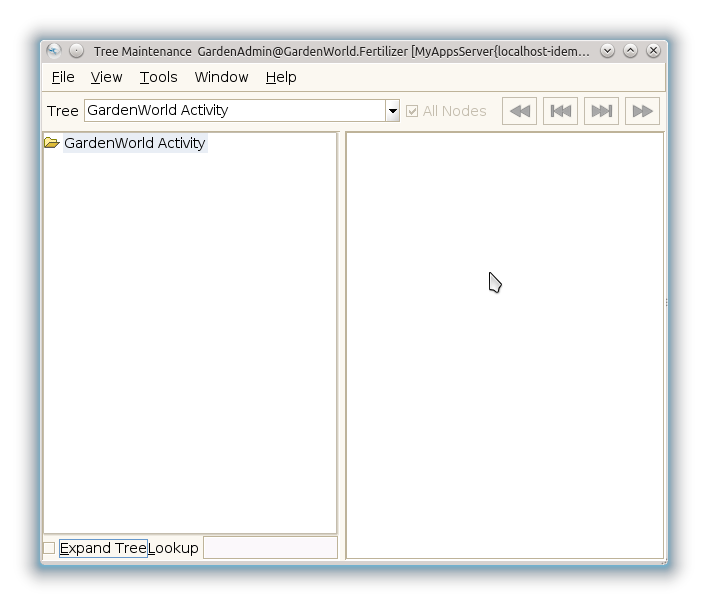Click the skip-to-first arrow button with bar
The image size is (708, 605).
click(x=560, y=111)
